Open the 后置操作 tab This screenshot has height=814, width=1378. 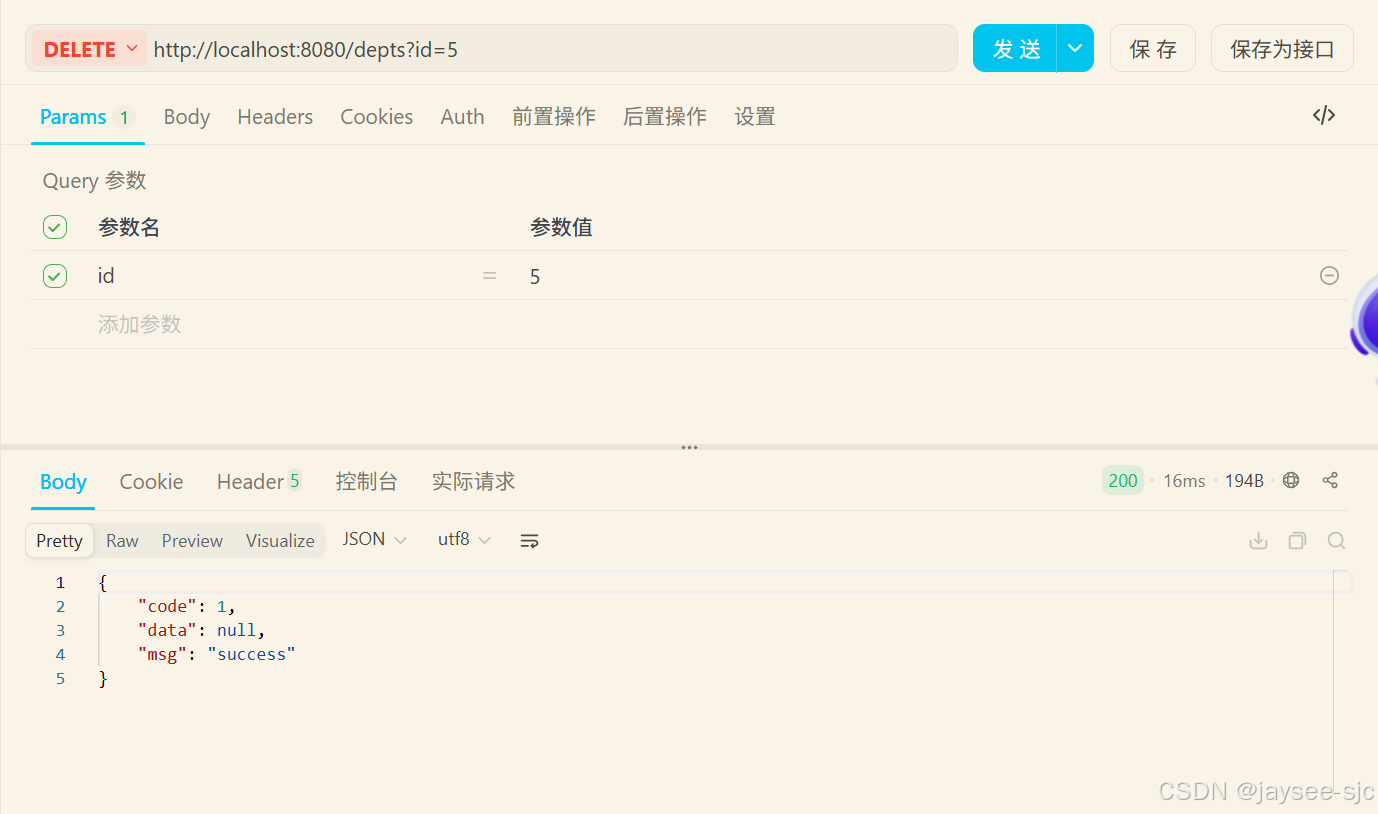coord(665,116)
